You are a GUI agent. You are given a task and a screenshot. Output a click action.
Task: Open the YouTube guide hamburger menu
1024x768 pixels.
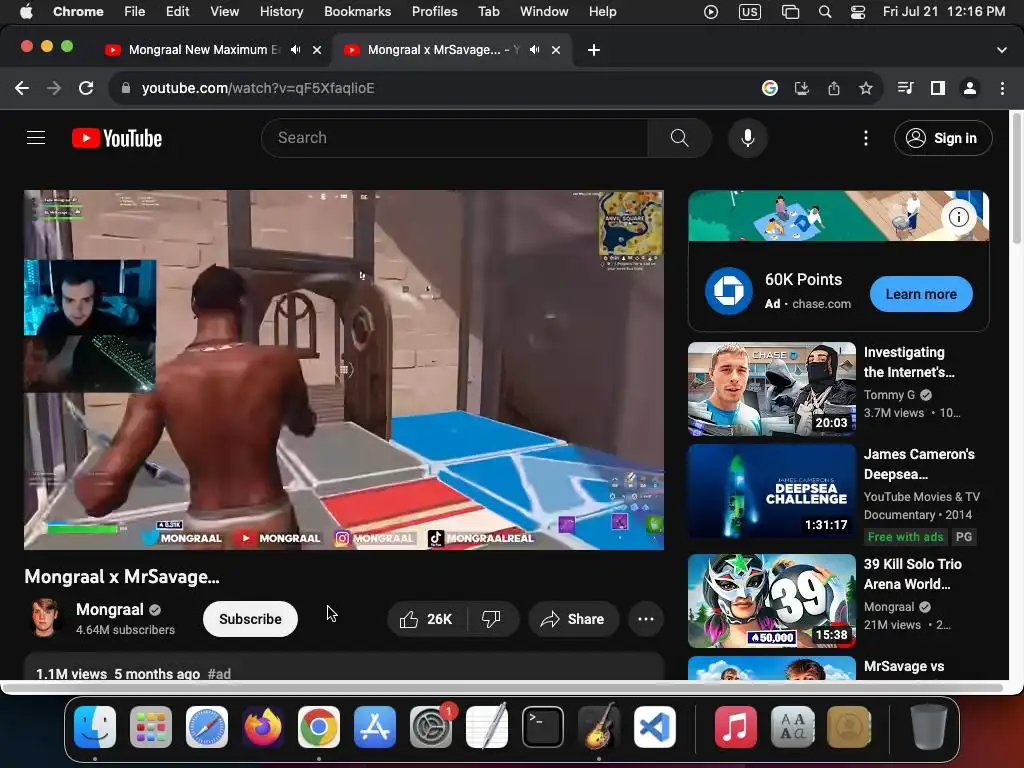pos(36,138)
